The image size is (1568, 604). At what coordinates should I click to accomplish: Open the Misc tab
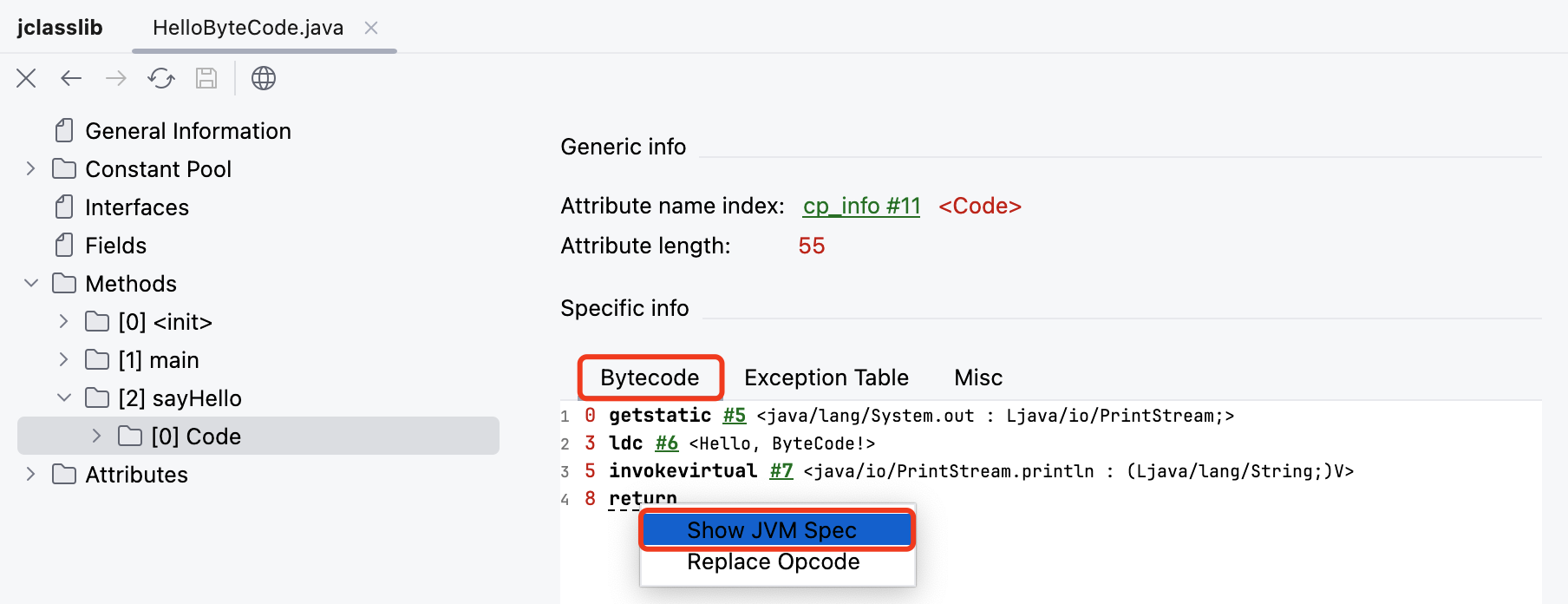pos(977,377)
